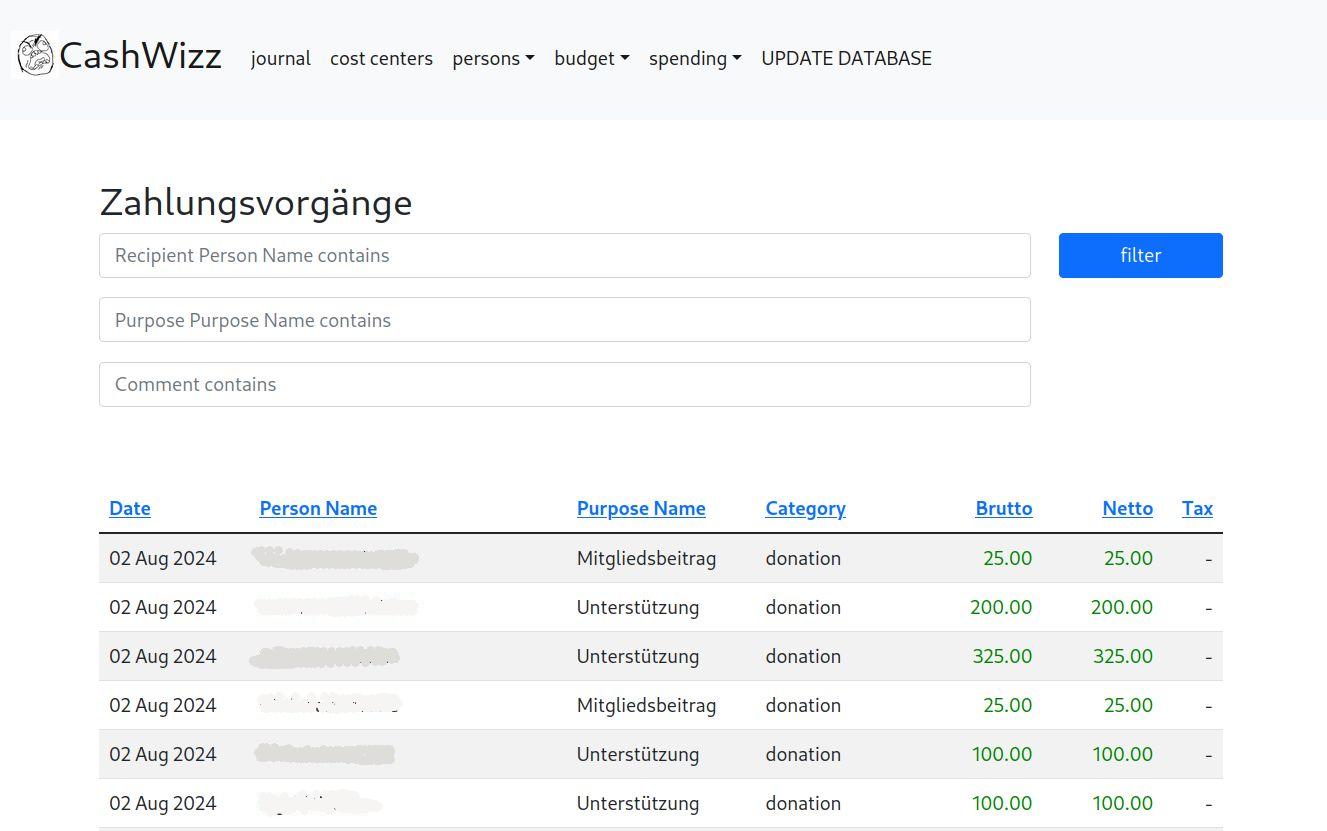Select the Netto value 200.00
This screenshot has width=1327, height=831.
(x=1122, y=607)
